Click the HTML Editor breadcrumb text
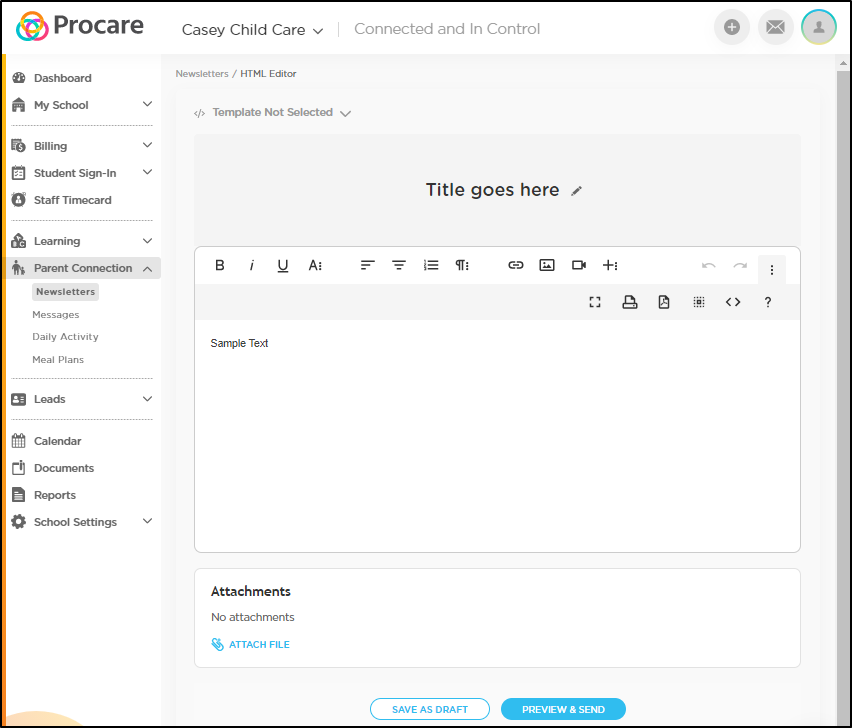Image resolution: width=852 pixels, height=728 pixels. coord(268,73)
